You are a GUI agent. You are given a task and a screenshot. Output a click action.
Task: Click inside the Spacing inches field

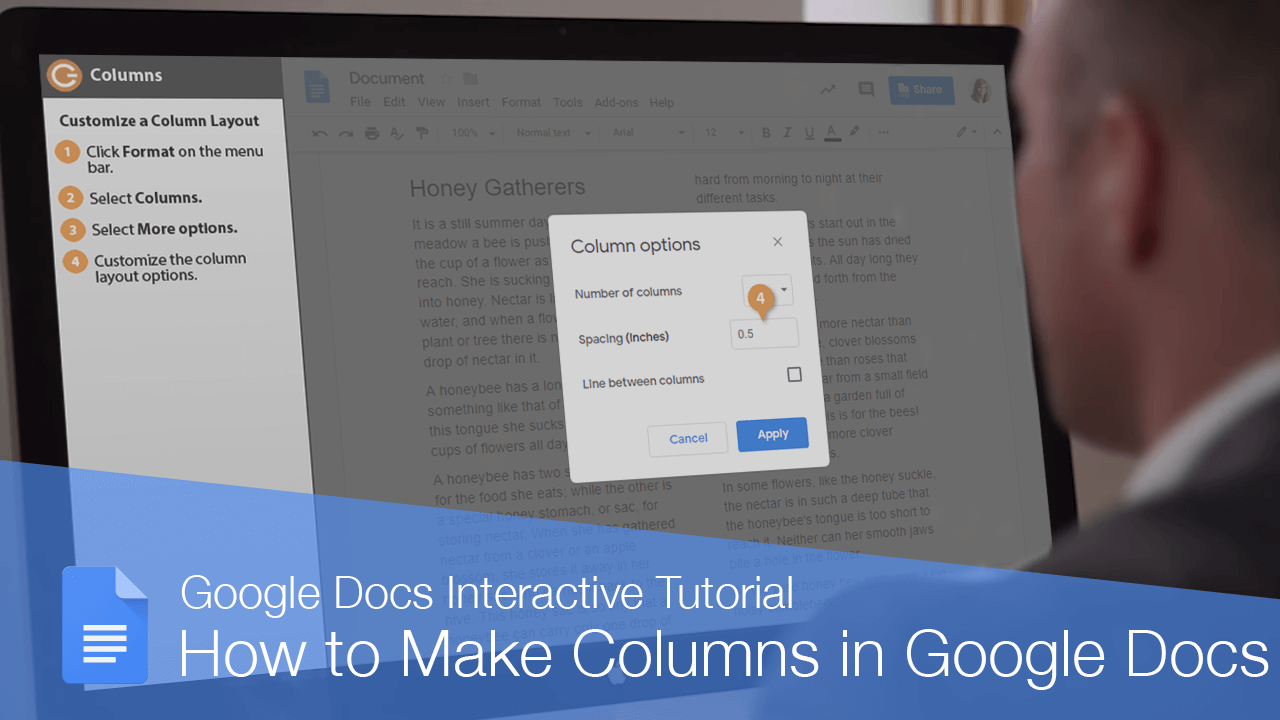(x=764, y=333)
